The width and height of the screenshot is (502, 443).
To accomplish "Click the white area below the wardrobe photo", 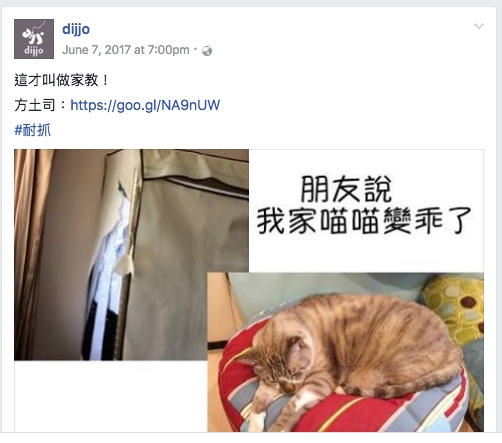I will (111, 396).
